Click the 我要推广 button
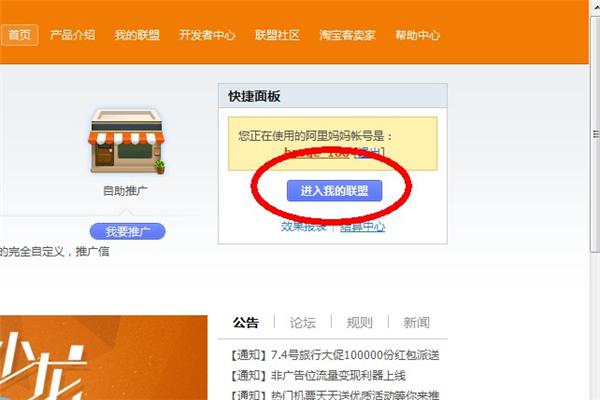600x400 pixels. tap(127, 232)
